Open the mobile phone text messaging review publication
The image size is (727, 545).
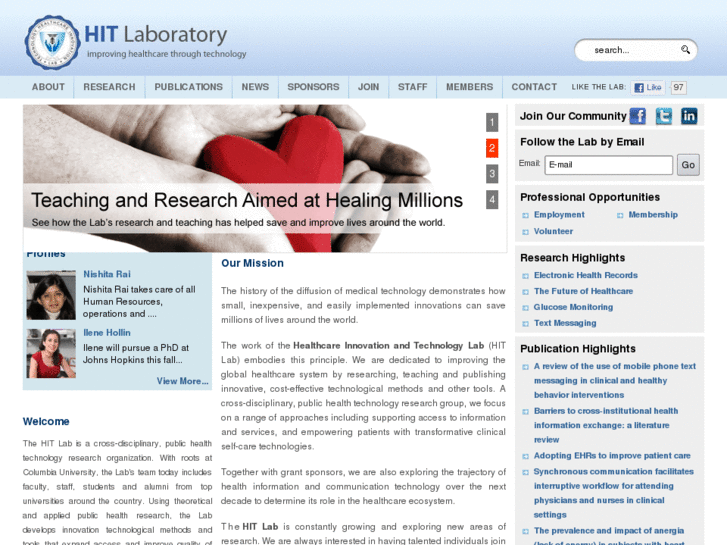click(x=615, y=380)
